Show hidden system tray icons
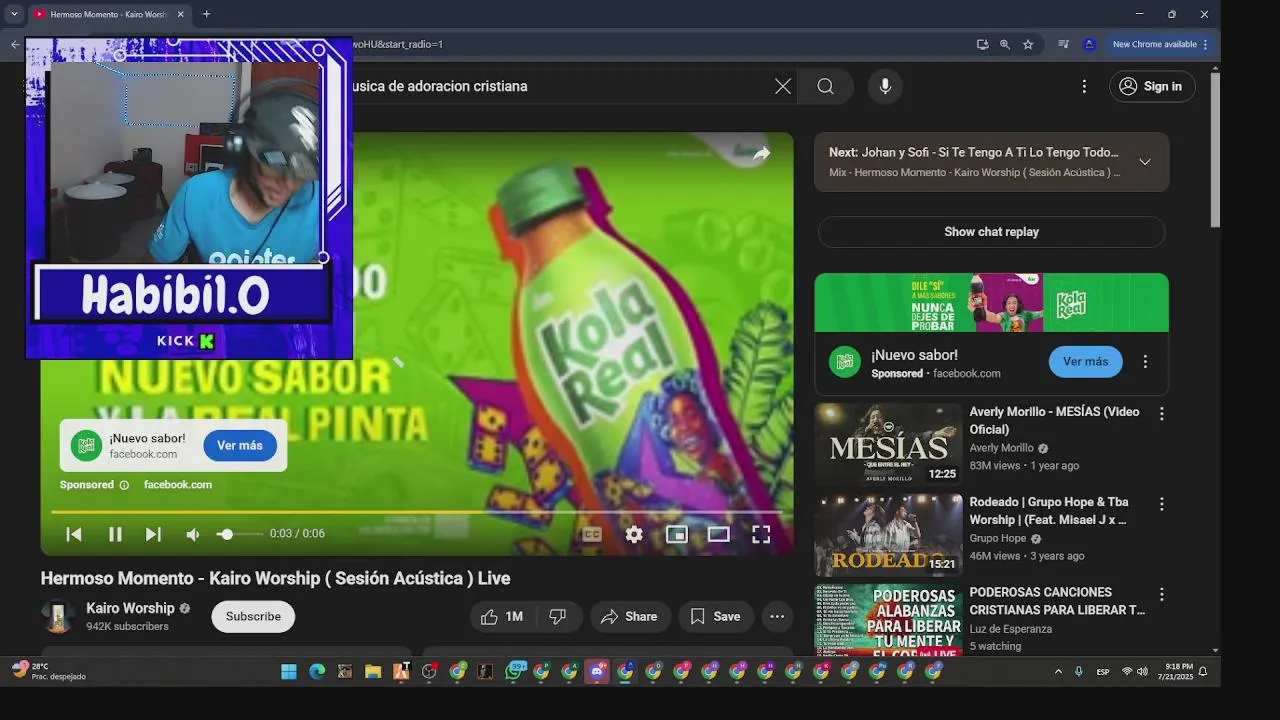Image resolution: width=1280 pixels, height=720 pixels. [x=1058, y=672]
